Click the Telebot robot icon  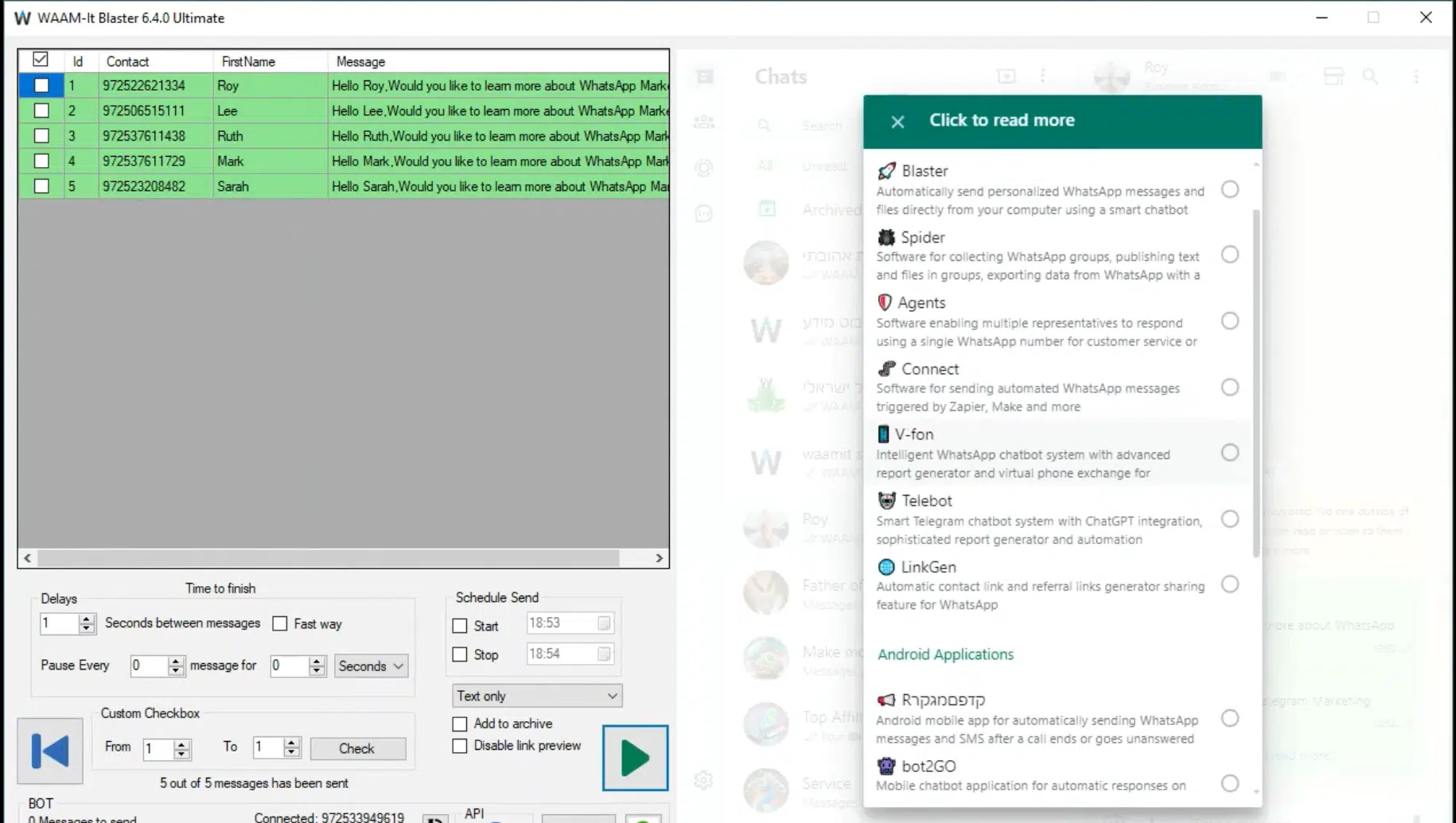(x=886, y=500)
